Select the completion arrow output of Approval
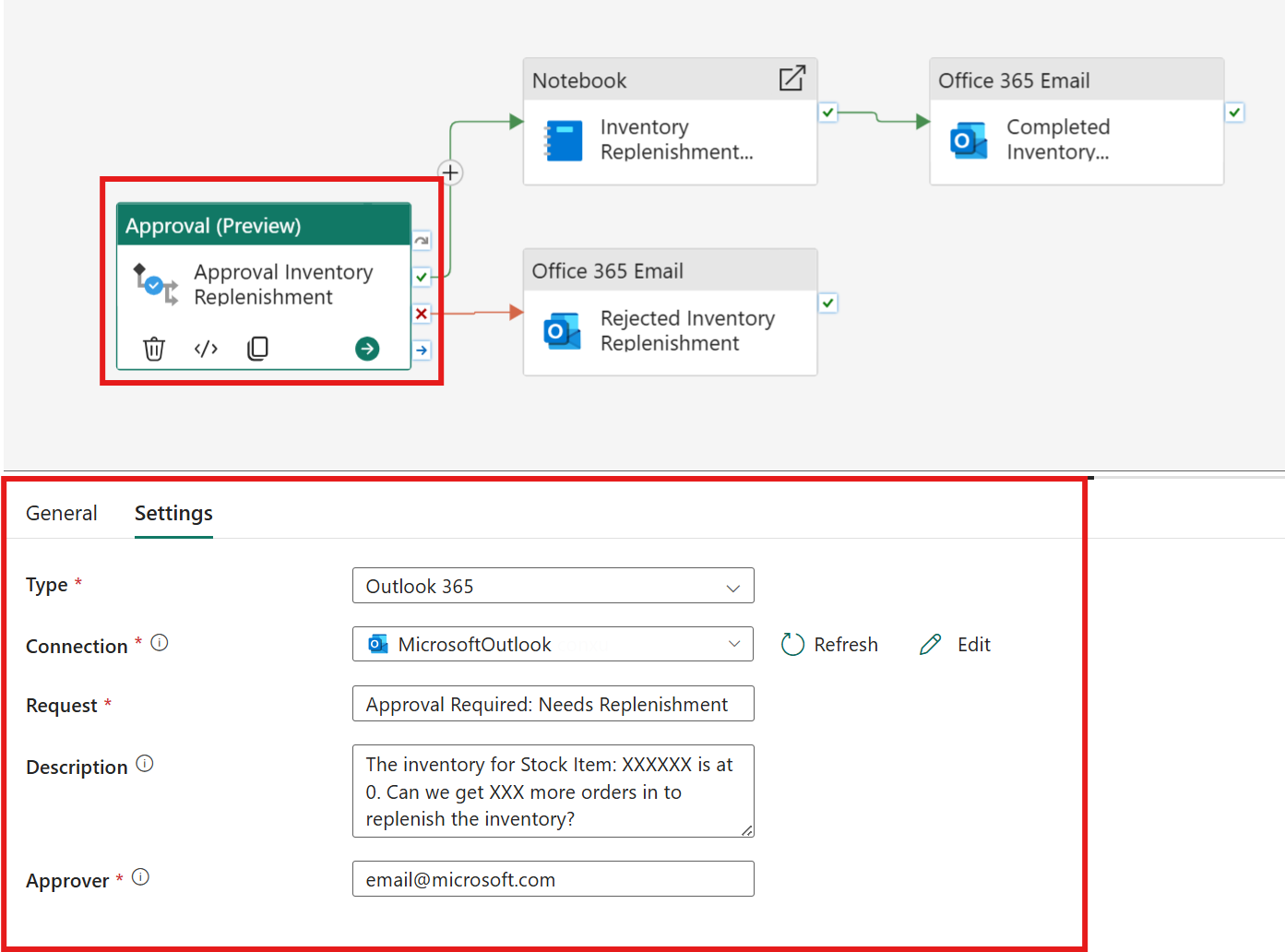The width and height of the screenshot is (1285, 952). [422, 351]
